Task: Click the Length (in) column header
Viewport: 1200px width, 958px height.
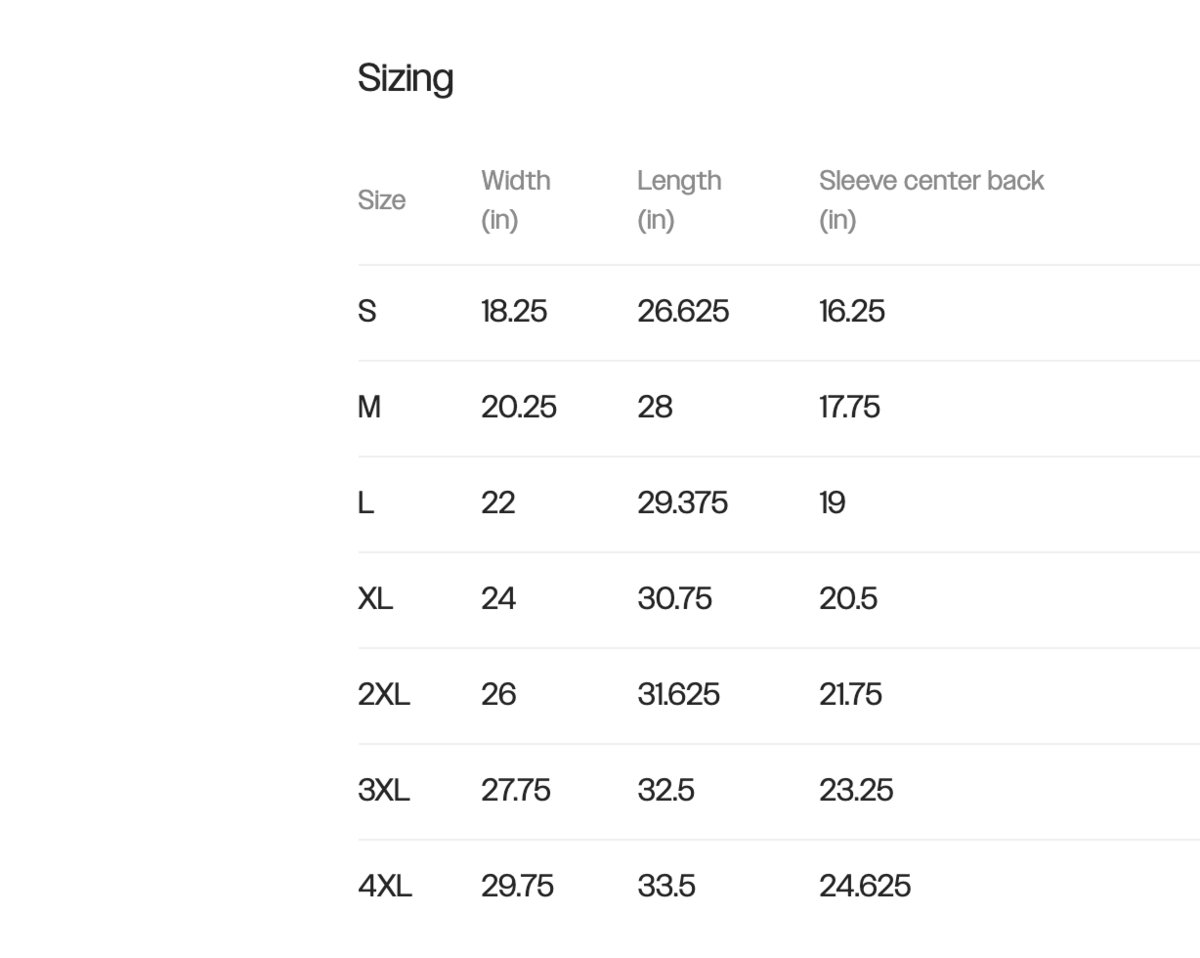Action: tap(678, 199)
